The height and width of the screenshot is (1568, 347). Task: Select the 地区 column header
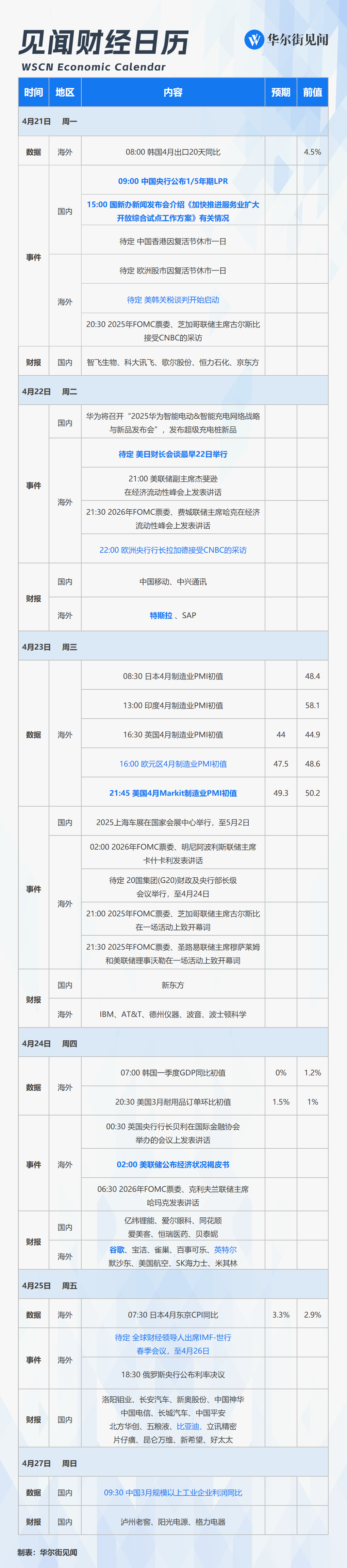(65, 92)
